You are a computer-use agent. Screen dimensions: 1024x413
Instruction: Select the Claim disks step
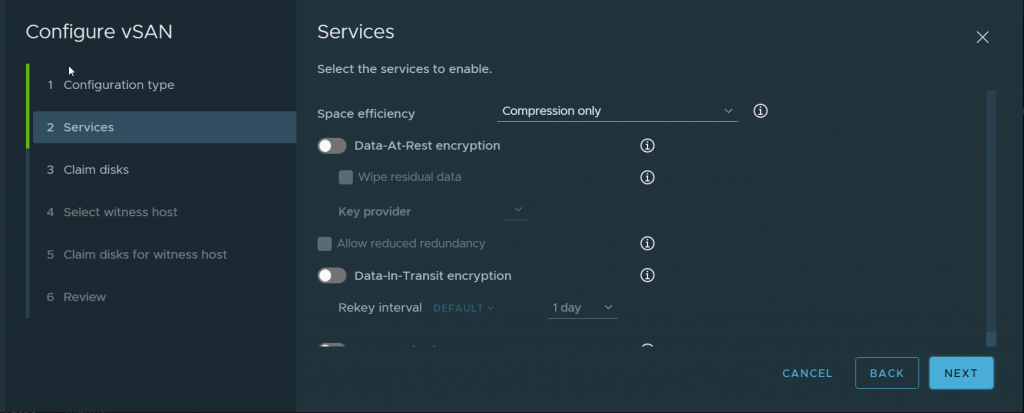coord(95,170)
